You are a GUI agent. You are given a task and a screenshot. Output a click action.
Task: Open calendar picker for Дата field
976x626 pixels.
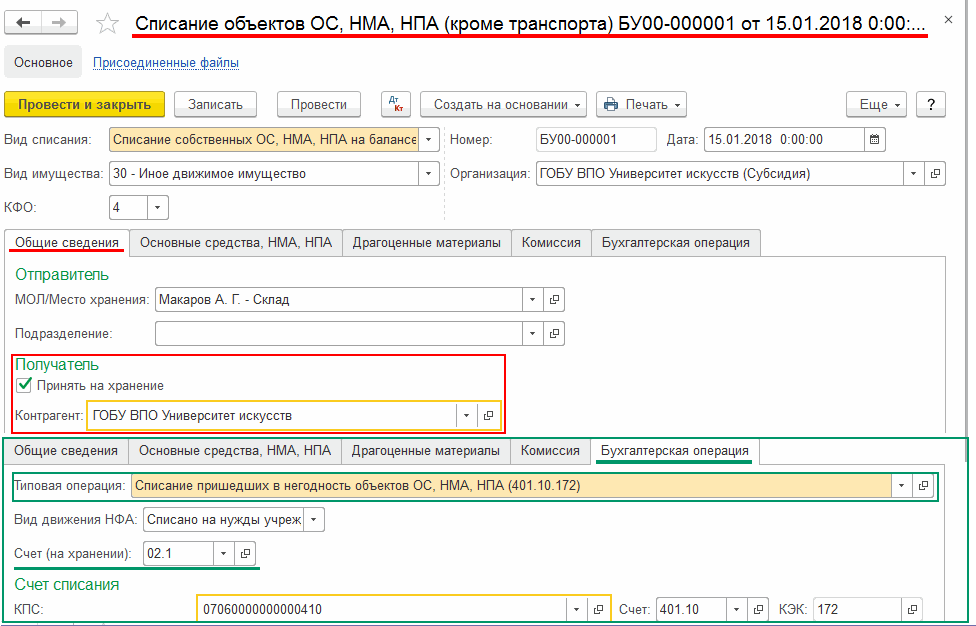click(x=874, y=140)
